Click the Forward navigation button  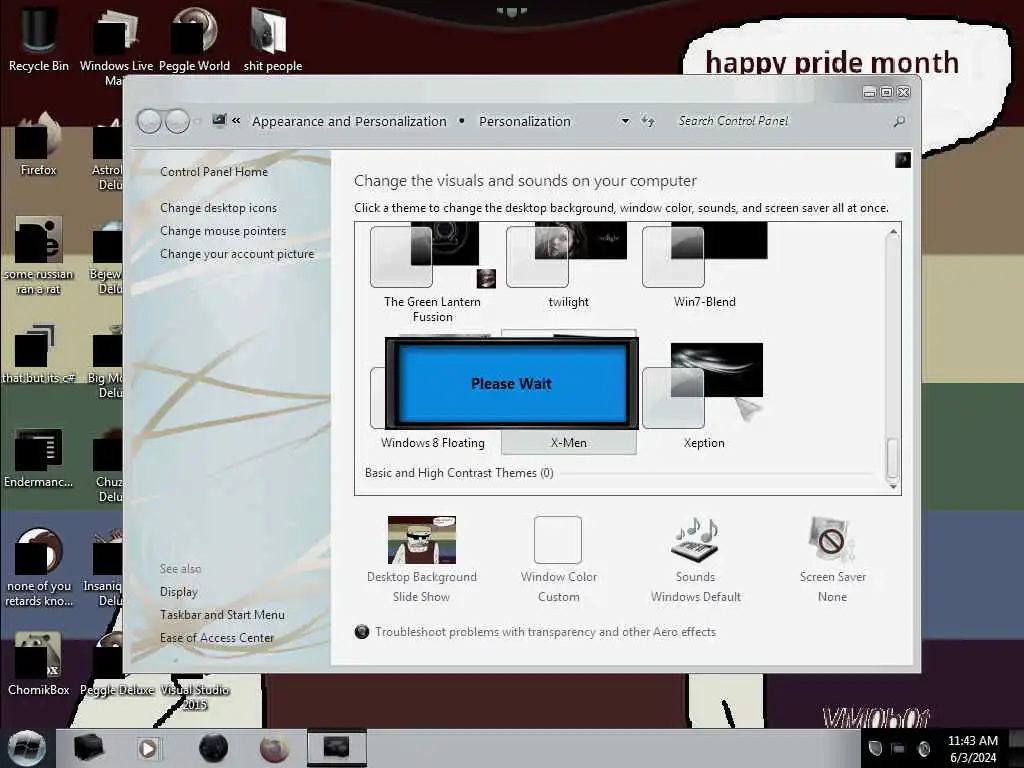coord(177,121)
